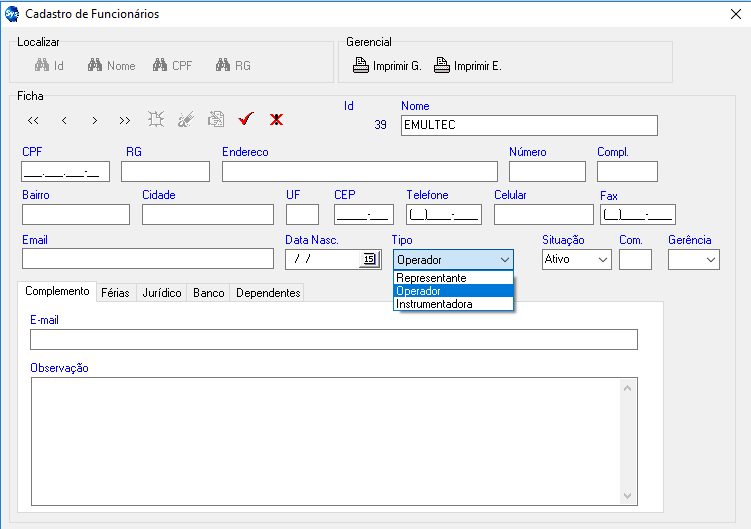Click the Imprimir E. print button
Screen dimensions: 751x529
pyautogui.click(x=467, y=66)
